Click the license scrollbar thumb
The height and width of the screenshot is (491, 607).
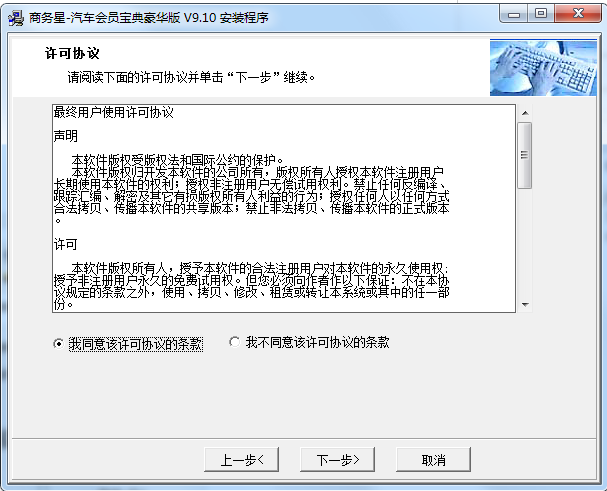(x=525, y=155)
